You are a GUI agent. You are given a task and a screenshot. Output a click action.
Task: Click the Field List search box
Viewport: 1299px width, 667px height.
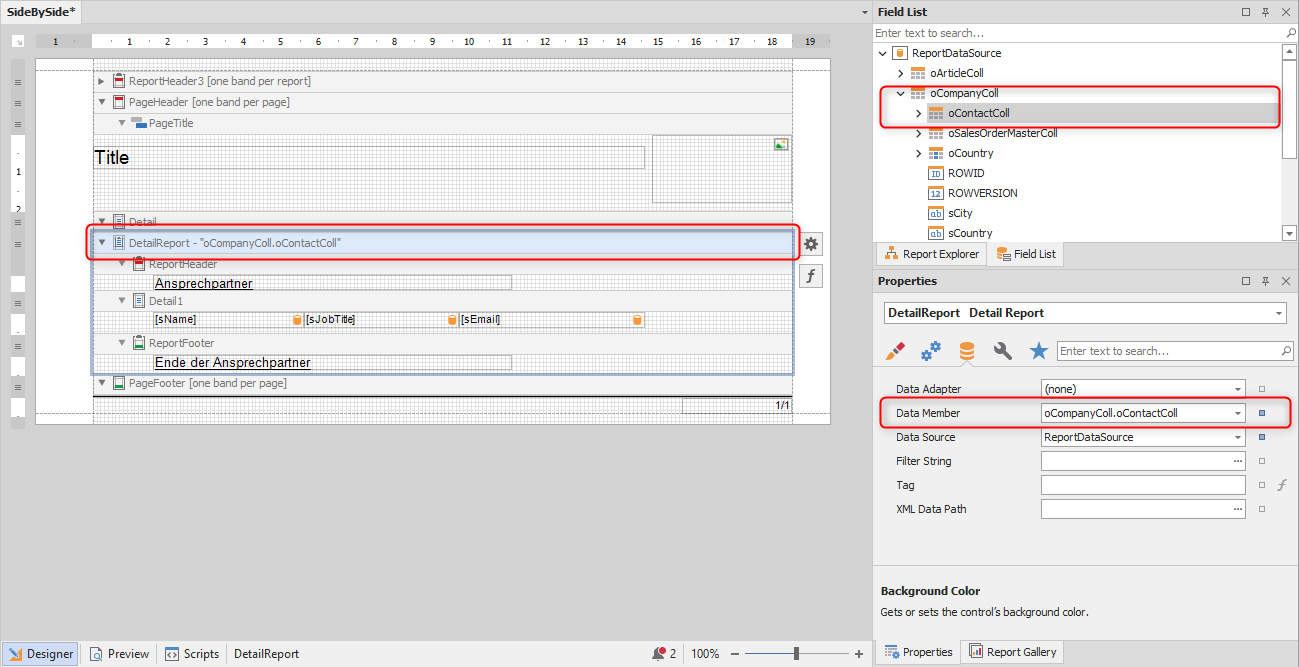tap(1079, 33)
